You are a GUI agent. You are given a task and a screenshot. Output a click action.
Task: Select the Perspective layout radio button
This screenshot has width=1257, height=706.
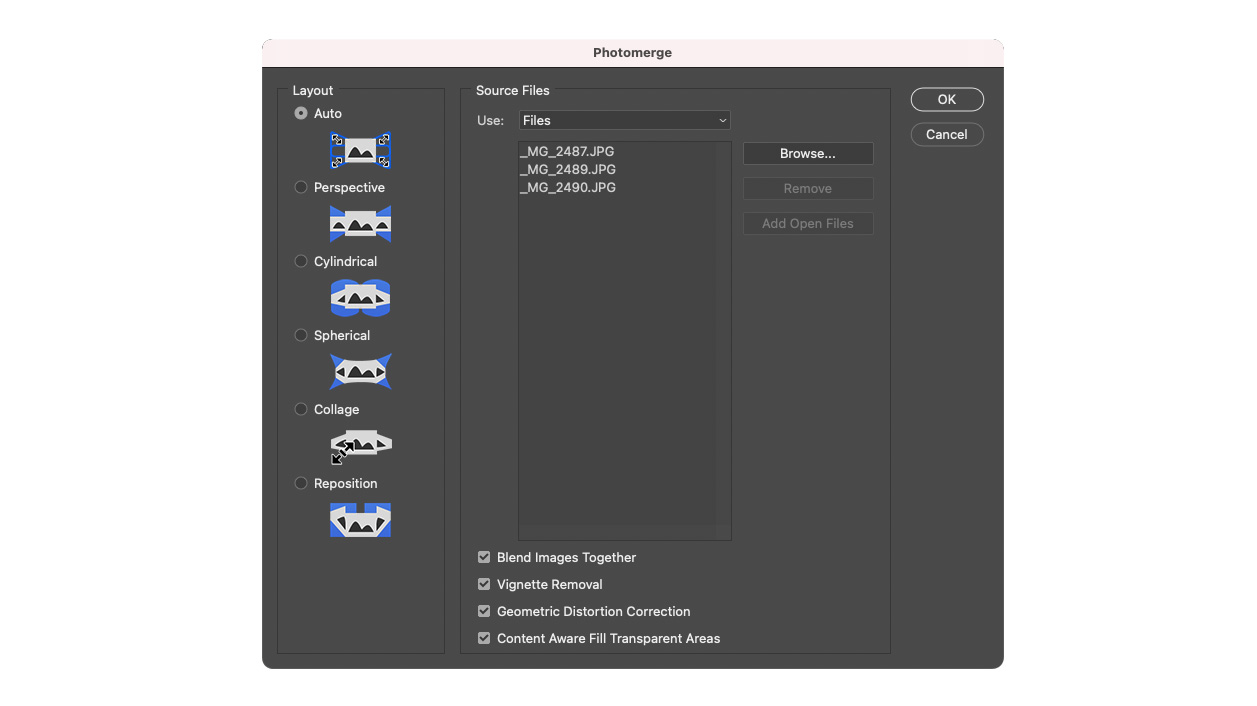pyautogui.click(x=301, y=187)
